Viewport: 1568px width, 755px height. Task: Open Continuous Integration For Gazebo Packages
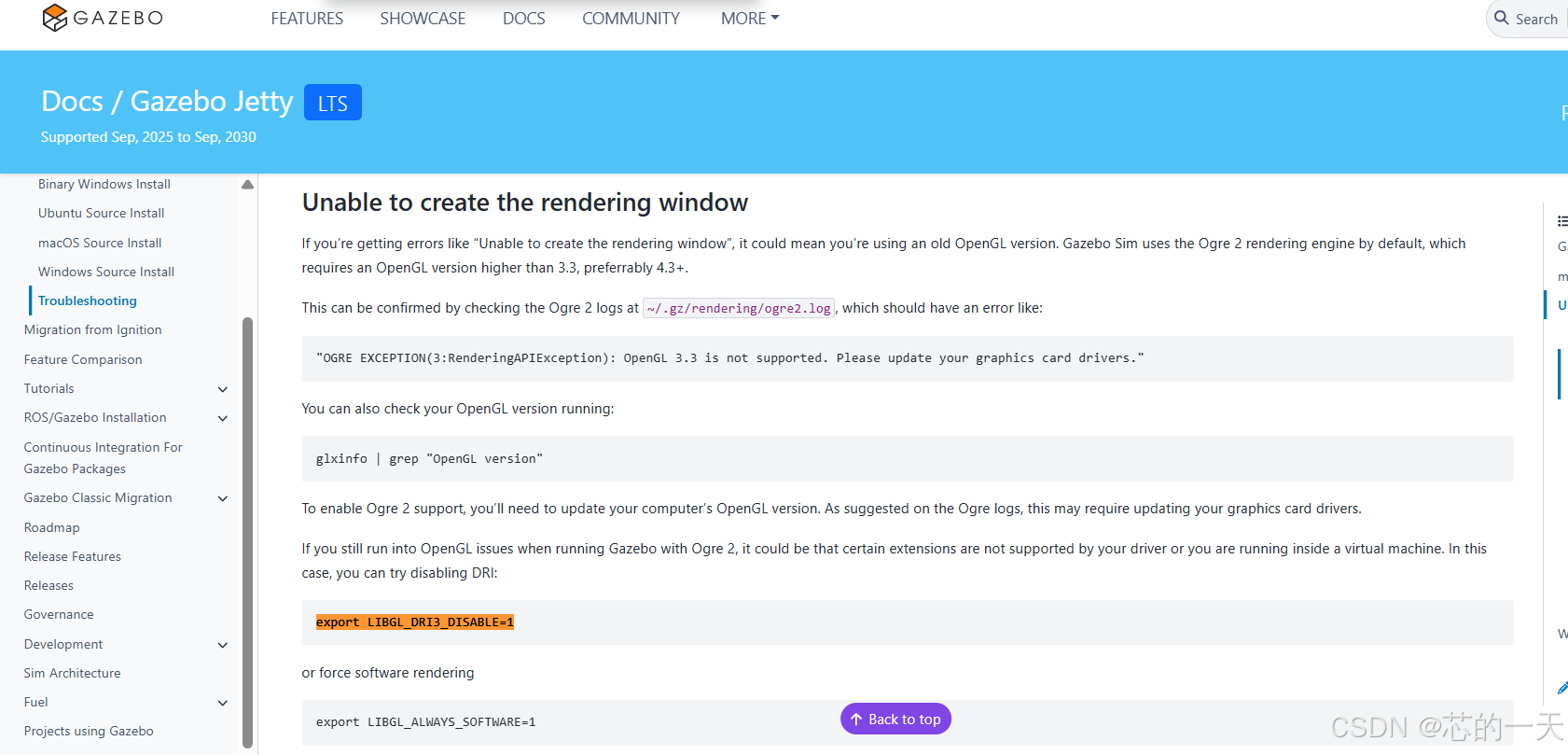point(104,458)
